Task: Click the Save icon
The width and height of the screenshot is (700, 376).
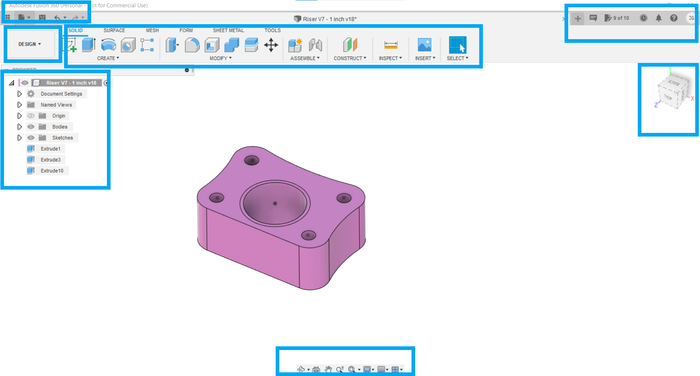Action: point(42,17)
